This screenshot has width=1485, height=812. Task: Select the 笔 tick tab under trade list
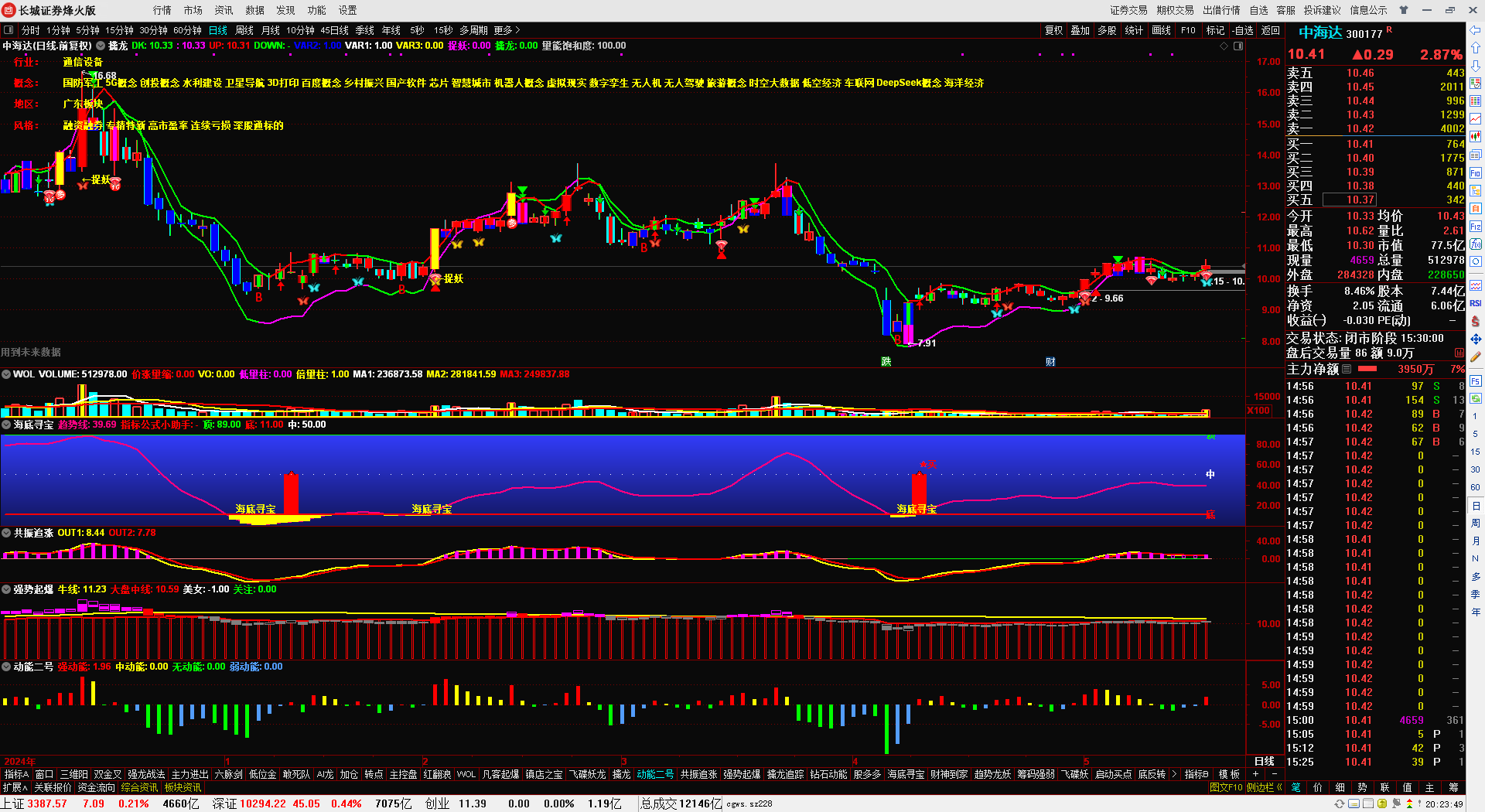pyautogui.click(x=1296, y=787)
